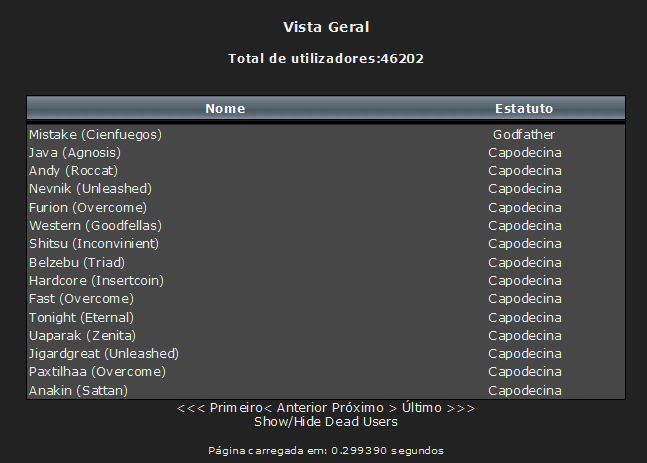Open Jigardgreat (Unleashed) entry
647x463 pixels.
[x=104, y=354]
